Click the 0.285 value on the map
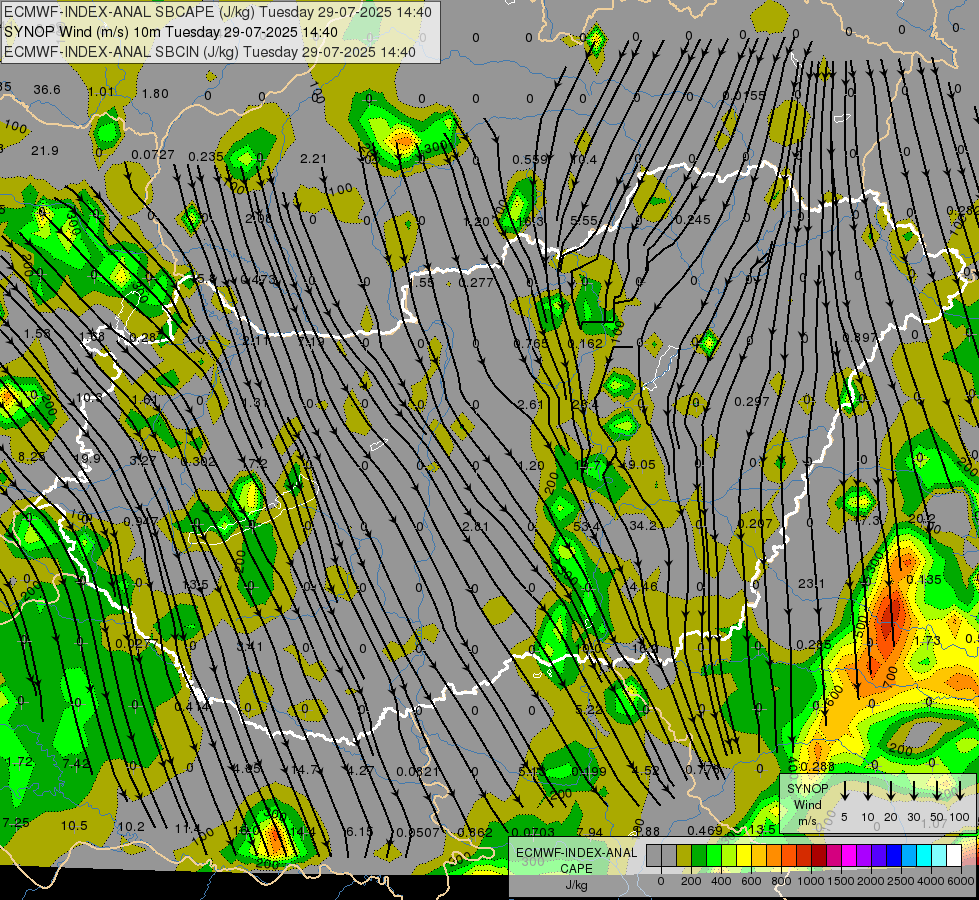 [x=814, y=645]
